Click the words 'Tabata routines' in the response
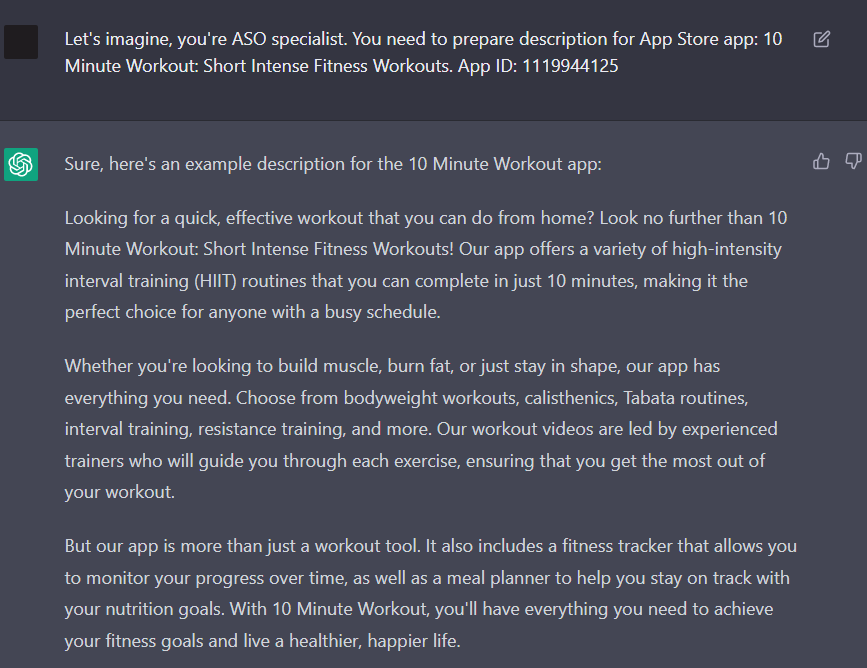867x668 pixels. (x=685, y=398)
